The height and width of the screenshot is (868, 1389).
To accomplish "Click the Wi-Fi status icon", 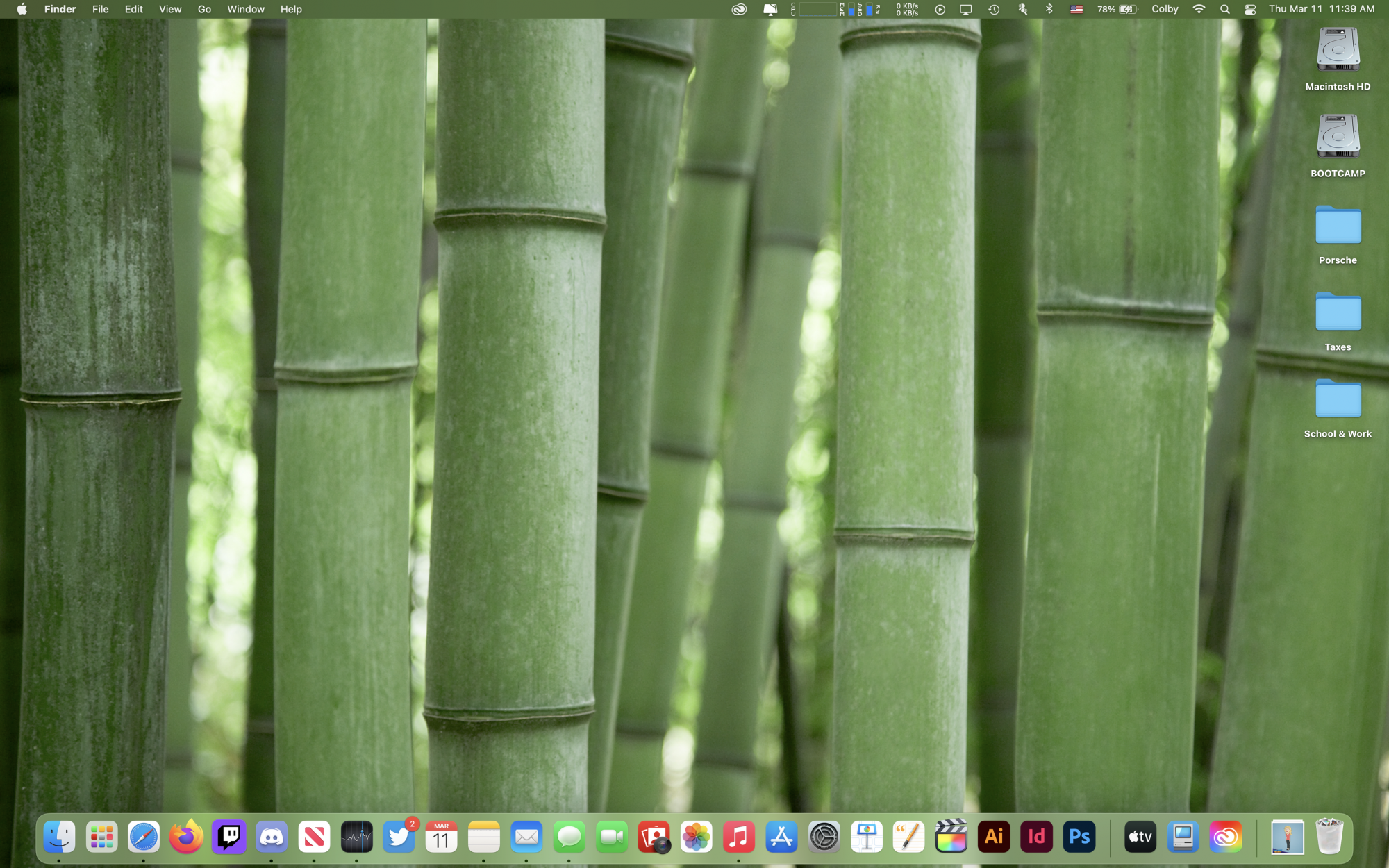I will (x=1199, y=9).
